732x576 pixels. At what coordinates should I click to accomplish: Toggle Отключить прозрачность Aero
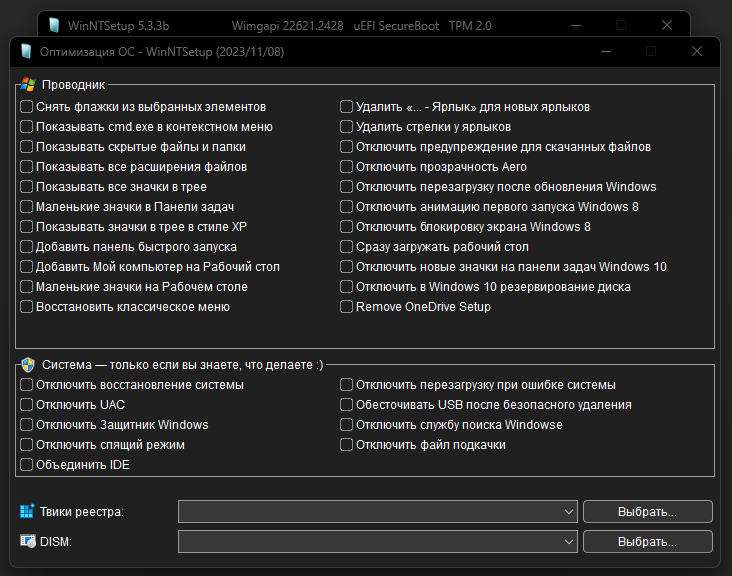pyautogui.click(x=346, y=167)
